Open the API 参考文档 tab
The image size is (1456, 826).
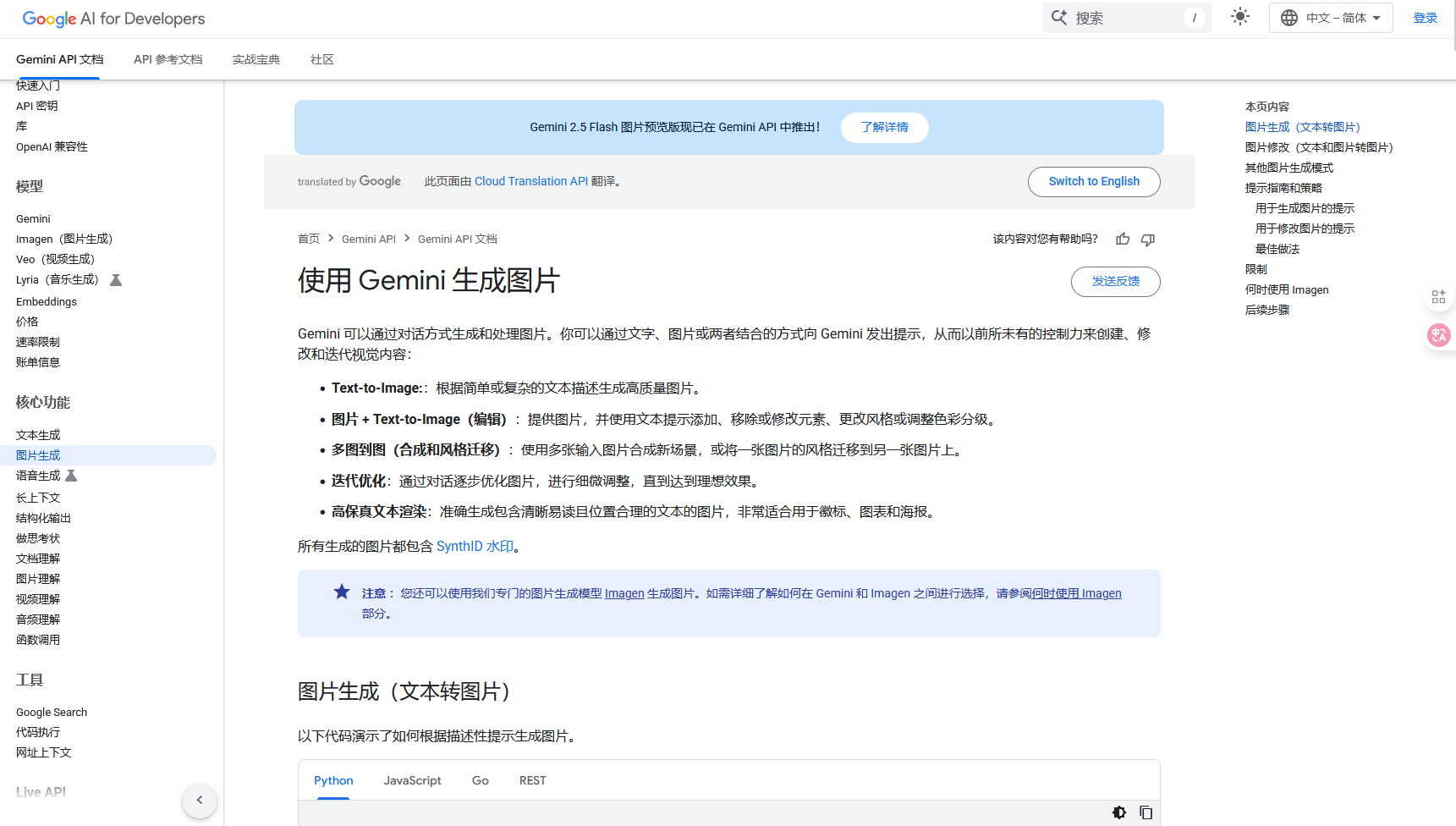point(168,59)
